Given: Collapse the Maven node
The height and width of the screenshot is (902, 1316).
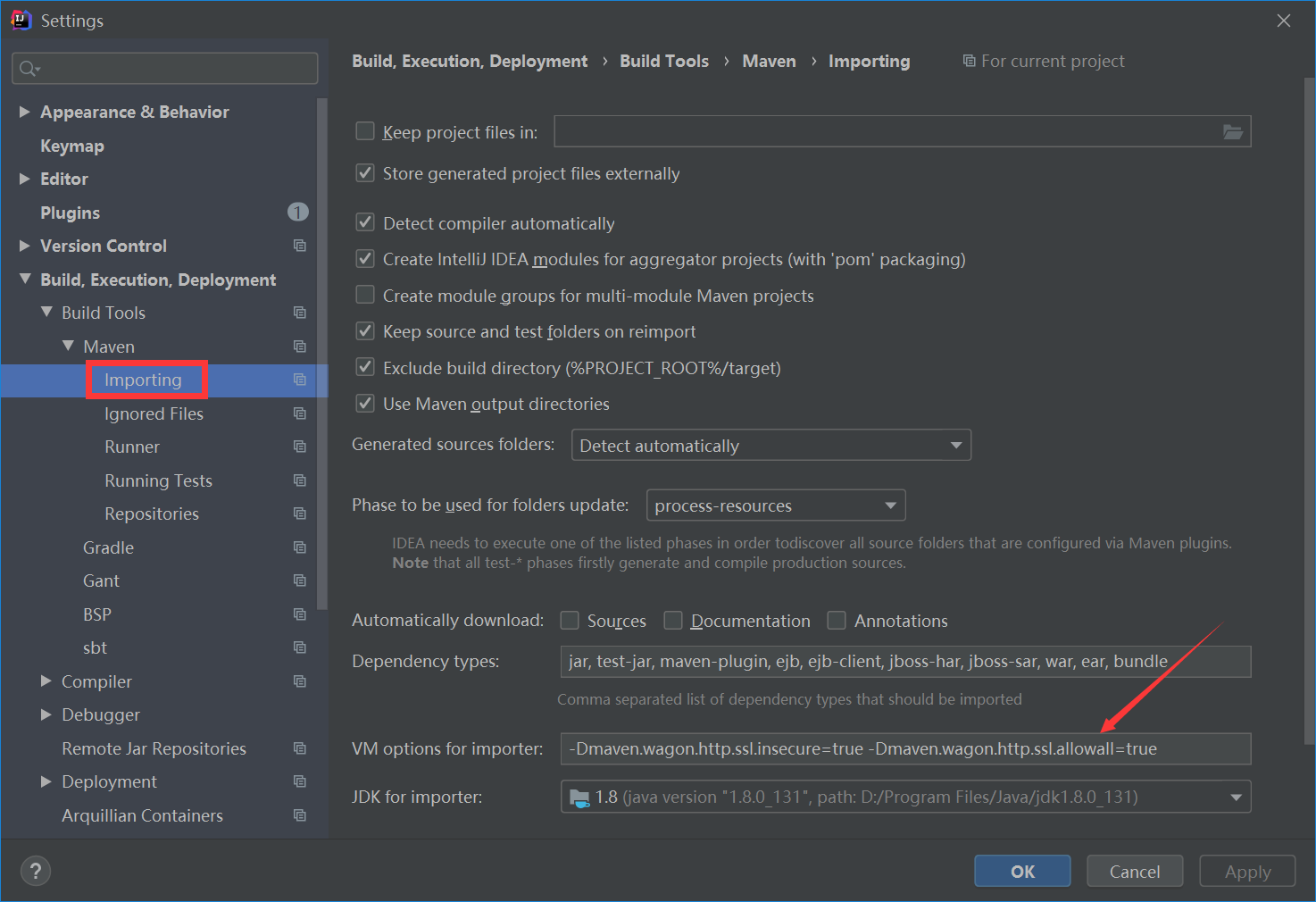Looking at the screenshot, I should coord(68,346).
